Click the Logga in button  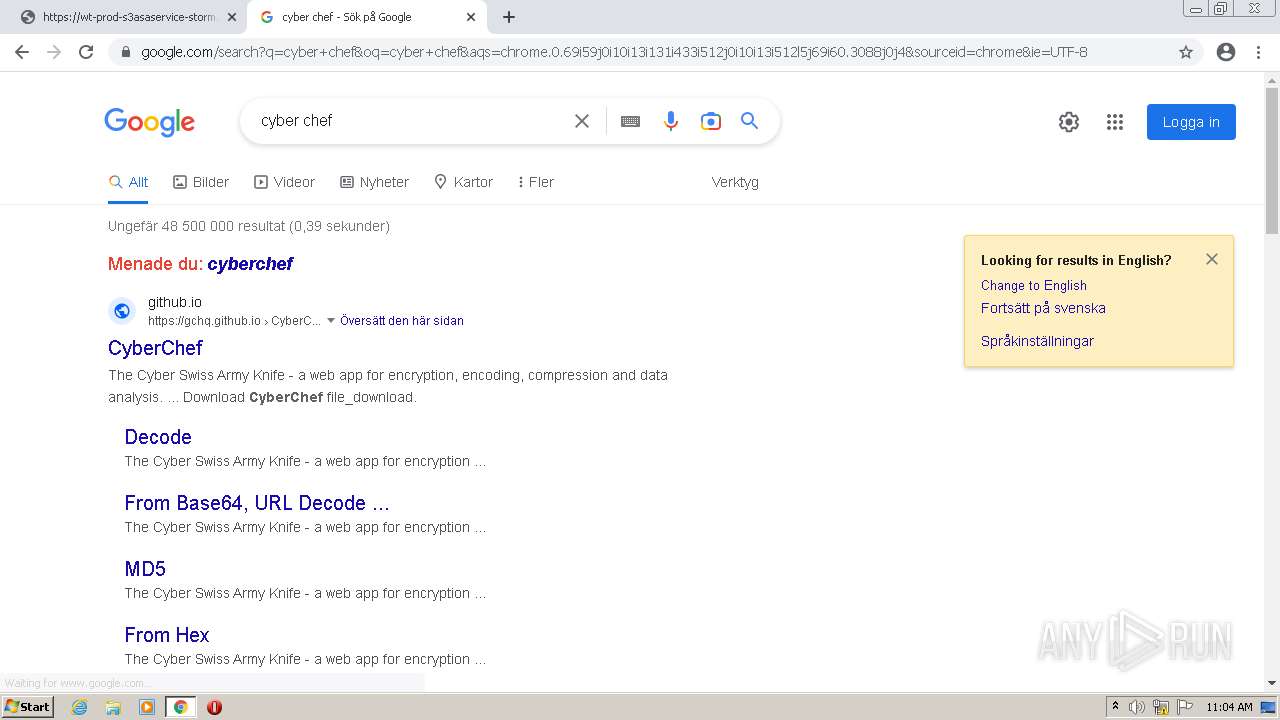[x=1191, y=122]
